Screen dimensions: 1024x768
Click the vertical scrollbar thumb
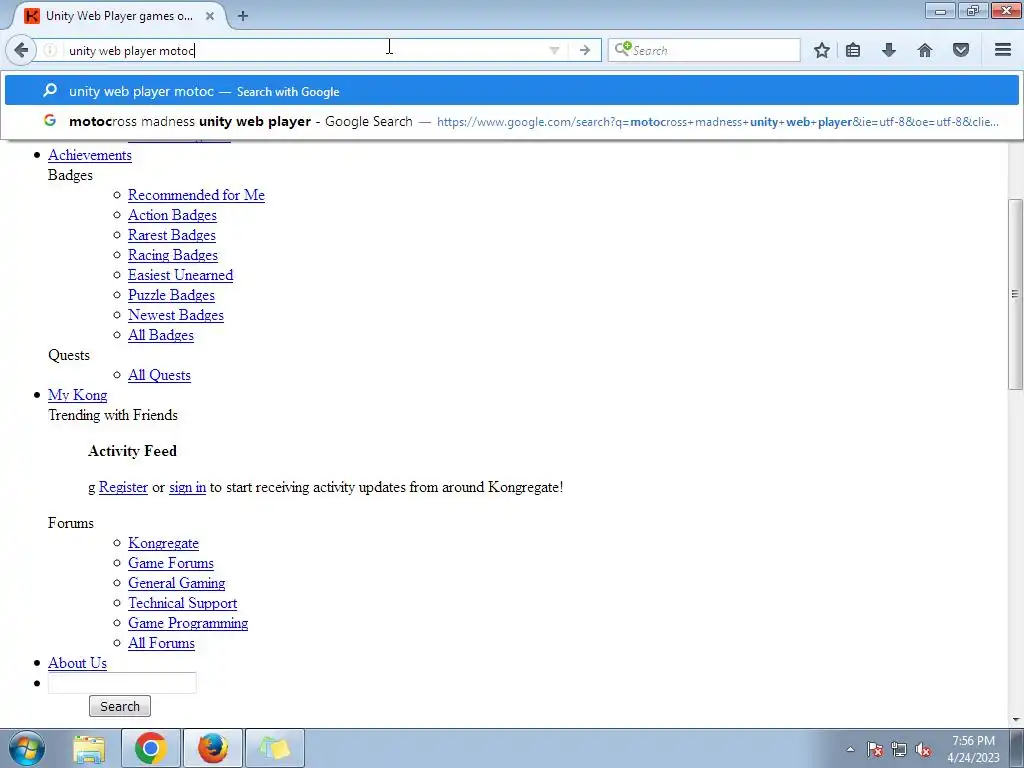click(x=1015, y=294)
